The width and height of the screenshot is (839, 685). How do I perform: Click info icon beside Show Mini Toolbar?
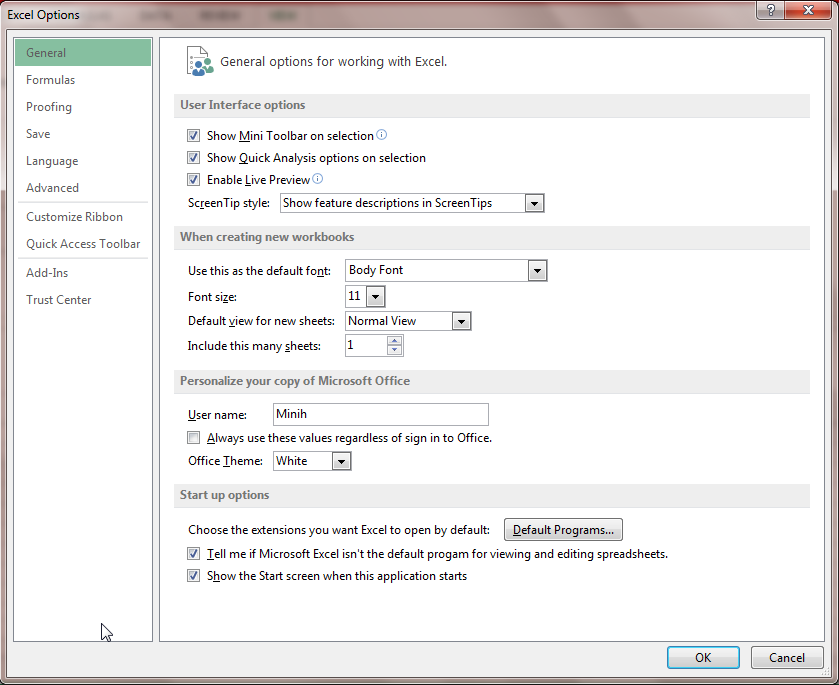pyautogui.click(x=382, y=135)
